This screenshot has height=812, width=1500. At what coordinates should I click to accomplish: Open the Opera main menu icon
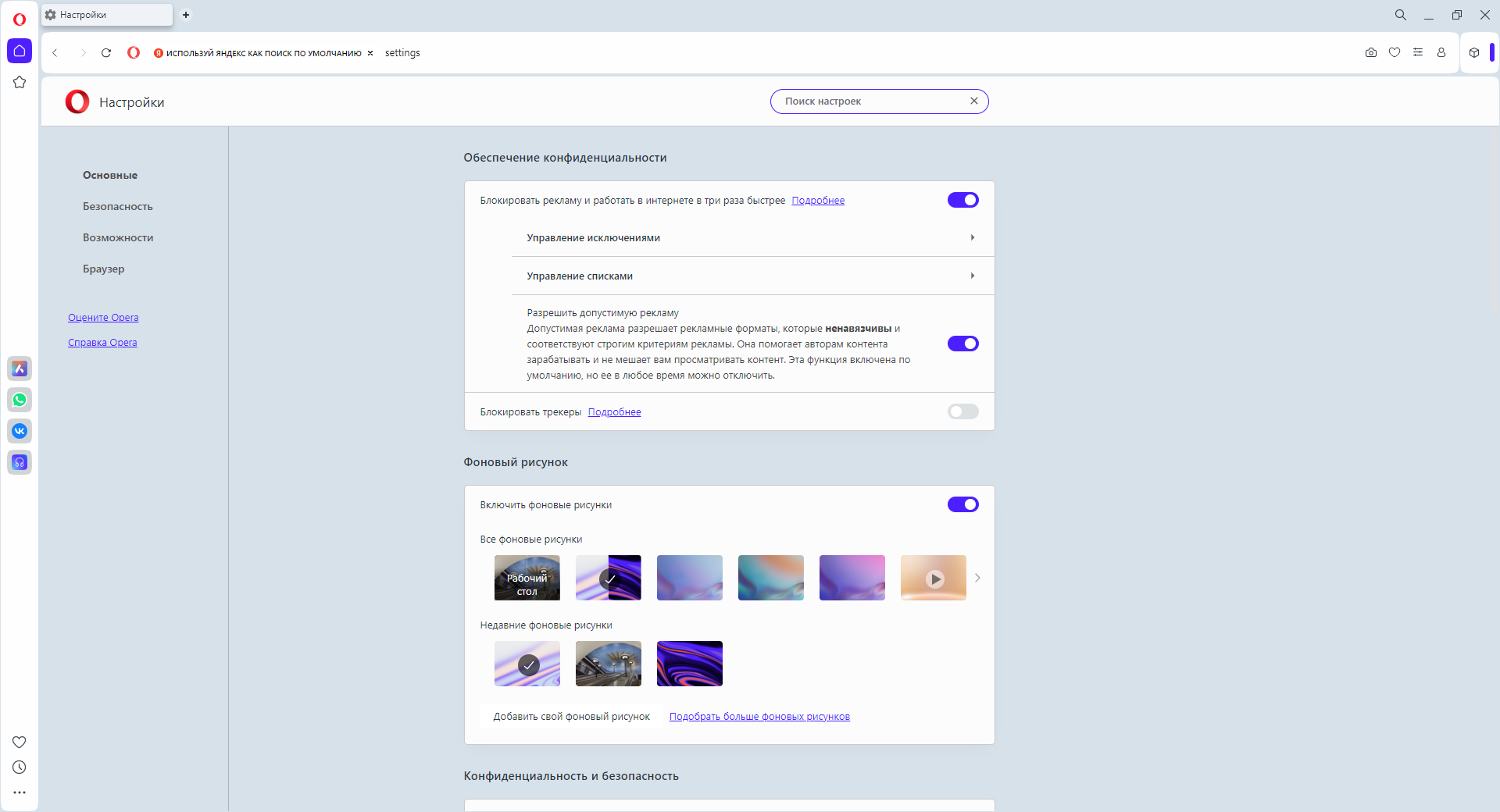pyautogui.click(x=20, y=20)
